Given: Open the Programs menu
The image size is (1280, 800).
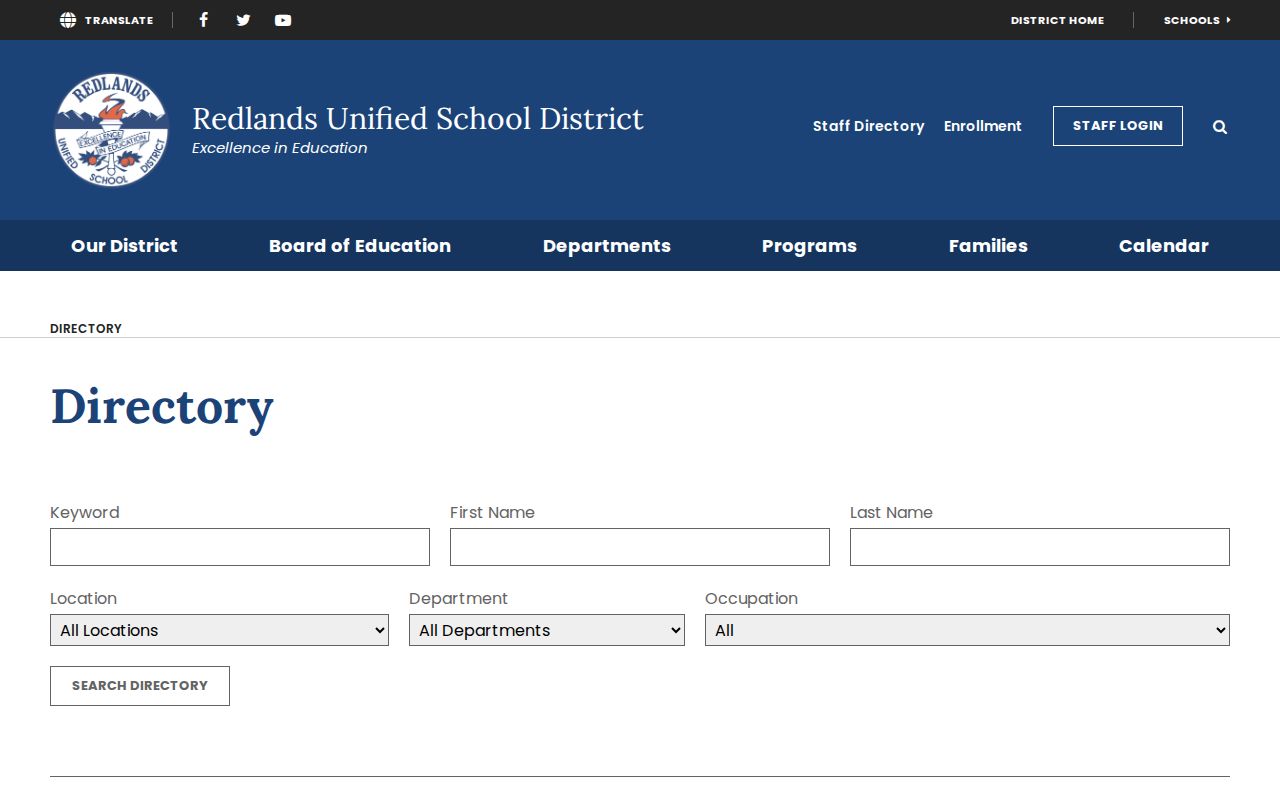Looking at the screenshot, I should tap(809, 246).
